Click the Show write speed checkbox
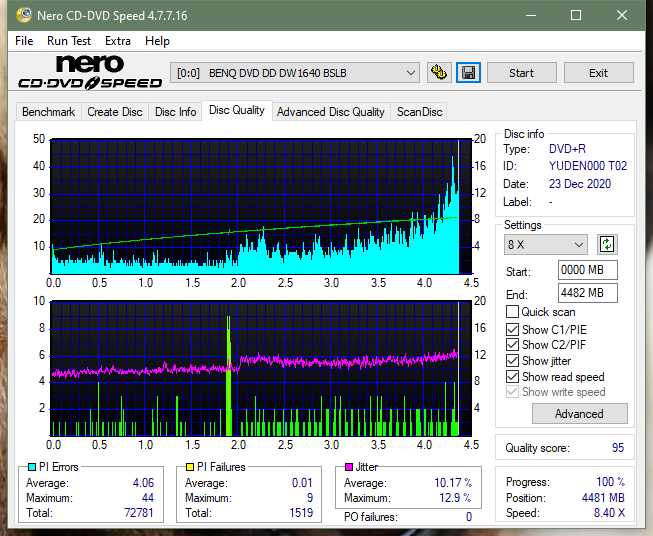The image size is (653, 536). coord(512,392)
